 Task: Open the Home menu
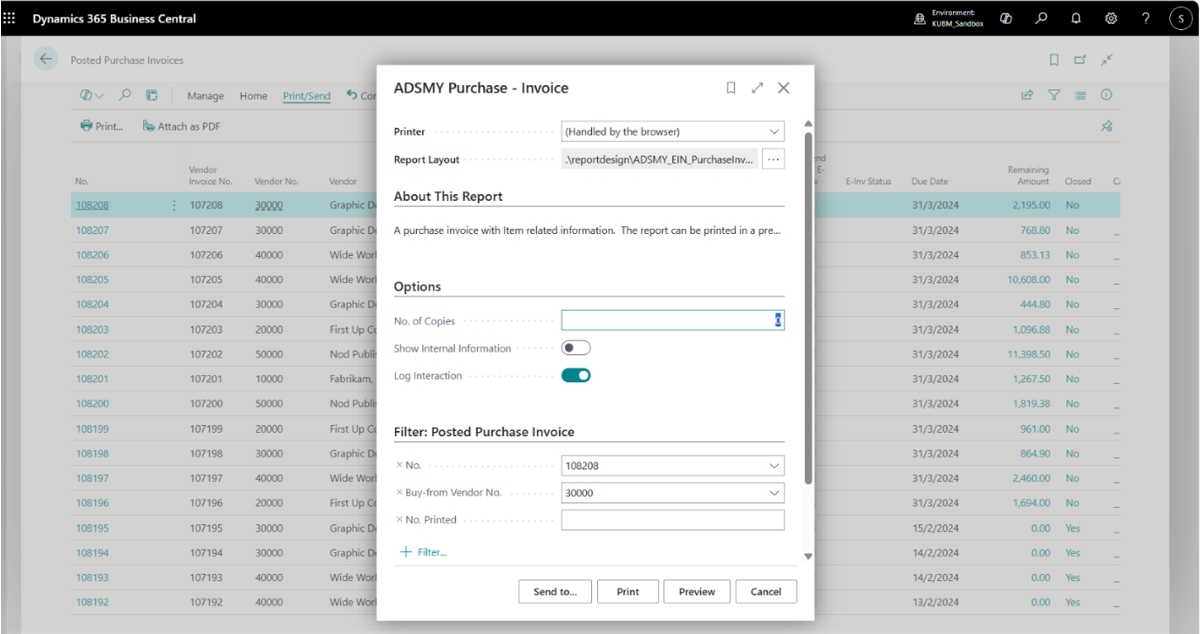point(253,96)
